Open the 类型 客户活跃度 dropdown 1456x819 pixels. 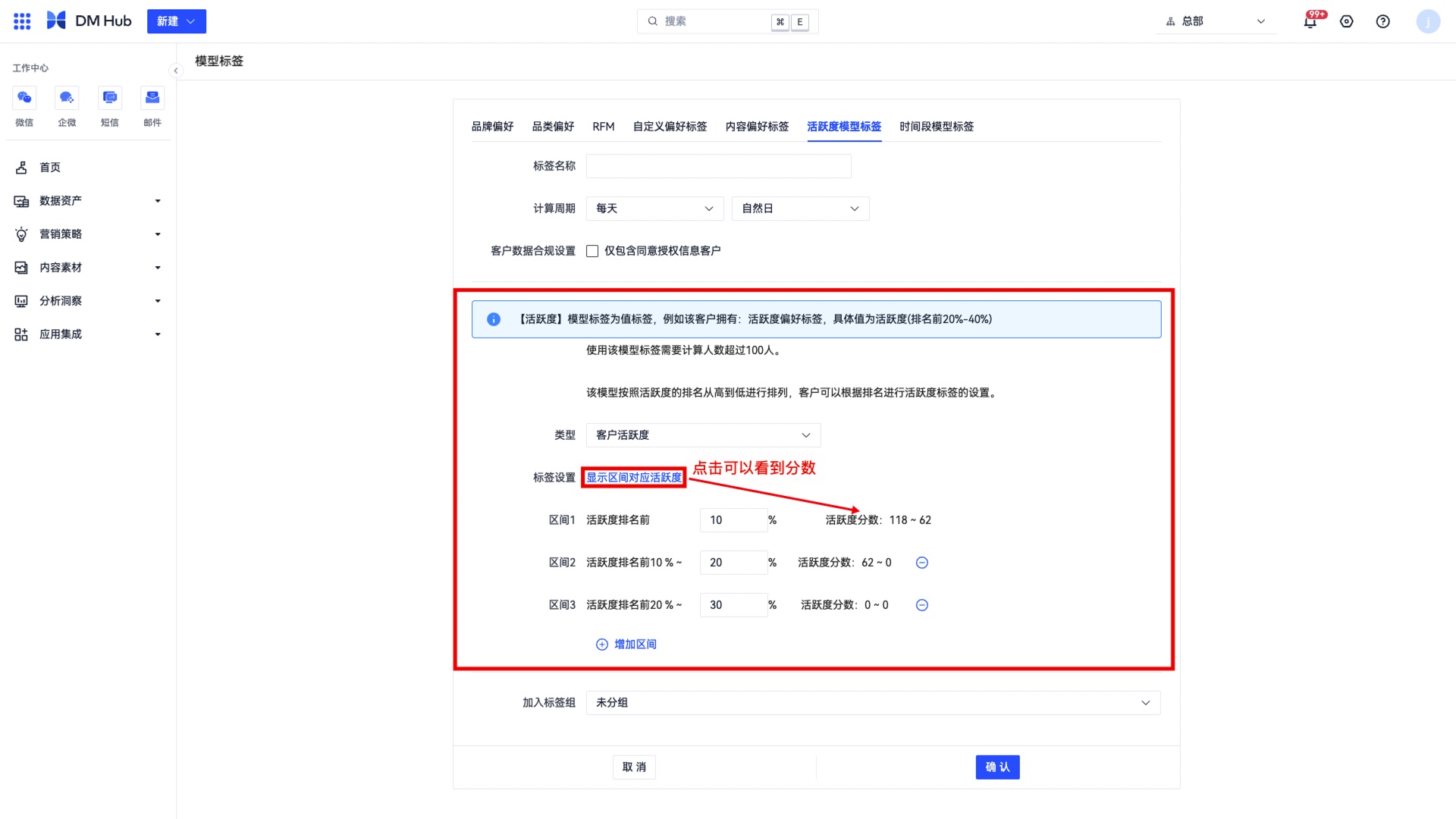click(x=704, y=435)
